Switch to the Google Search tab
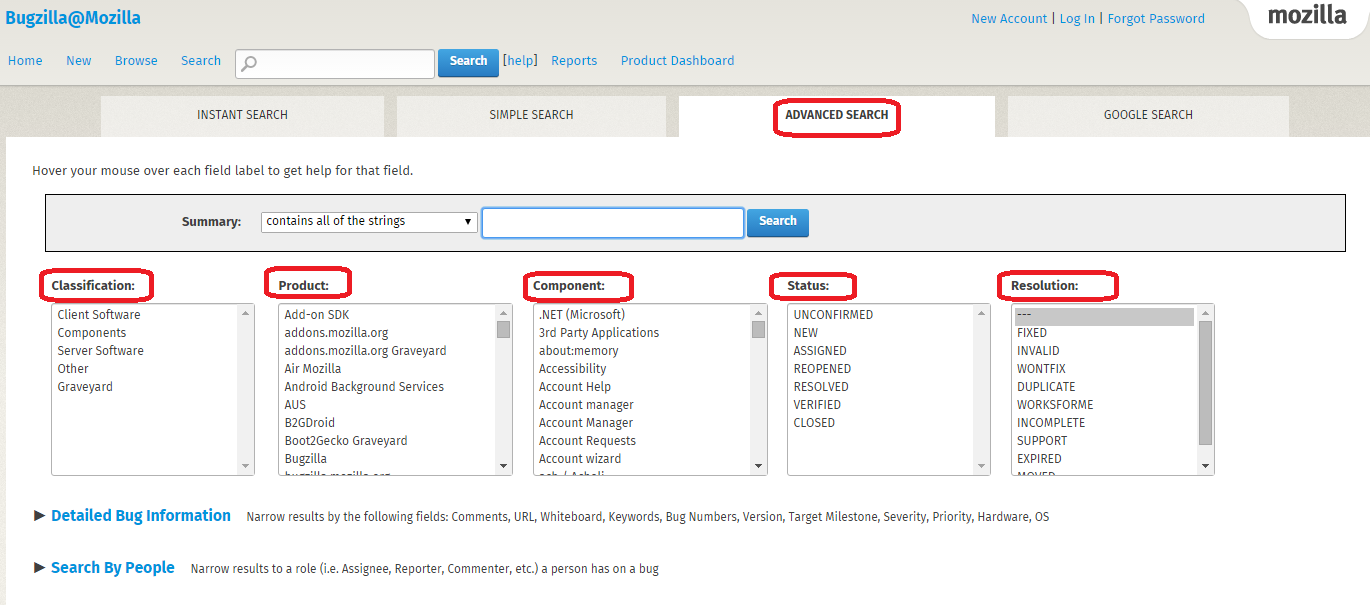This screenshot has height=605, width=1370. [x=1146, y=114]
